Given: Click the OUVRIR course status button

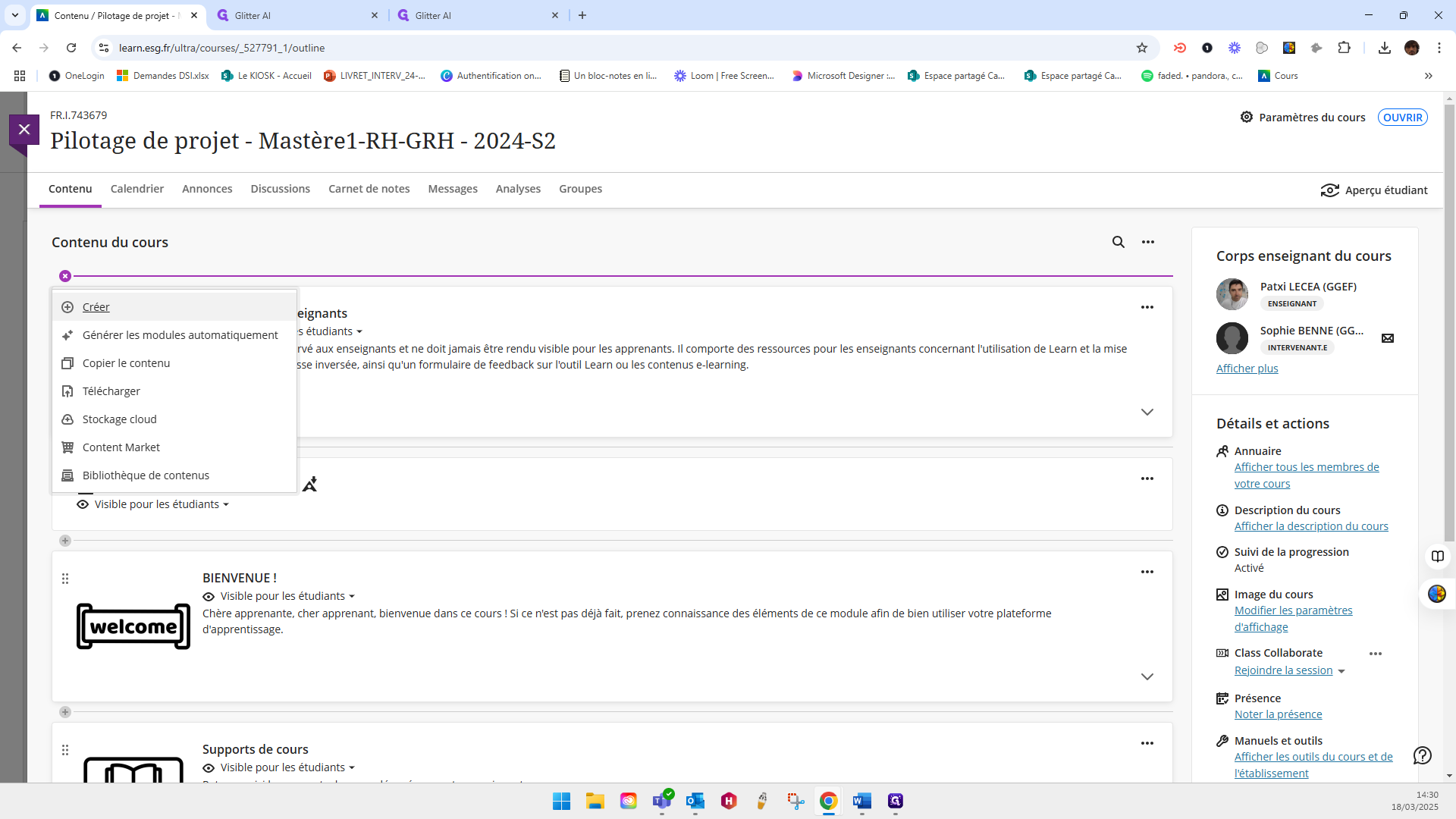Looking at the screenshot, I should pyautogui.click(x=1402, y=118).
